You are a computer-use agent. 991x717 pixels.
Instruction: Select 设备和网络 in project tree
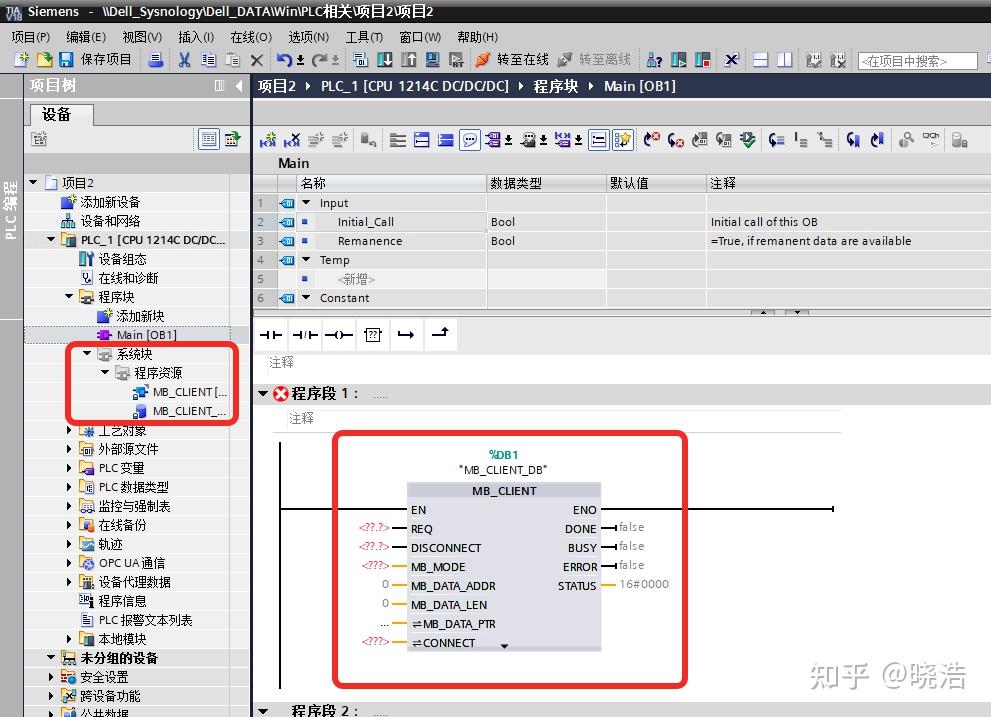[x=110, y=221]
